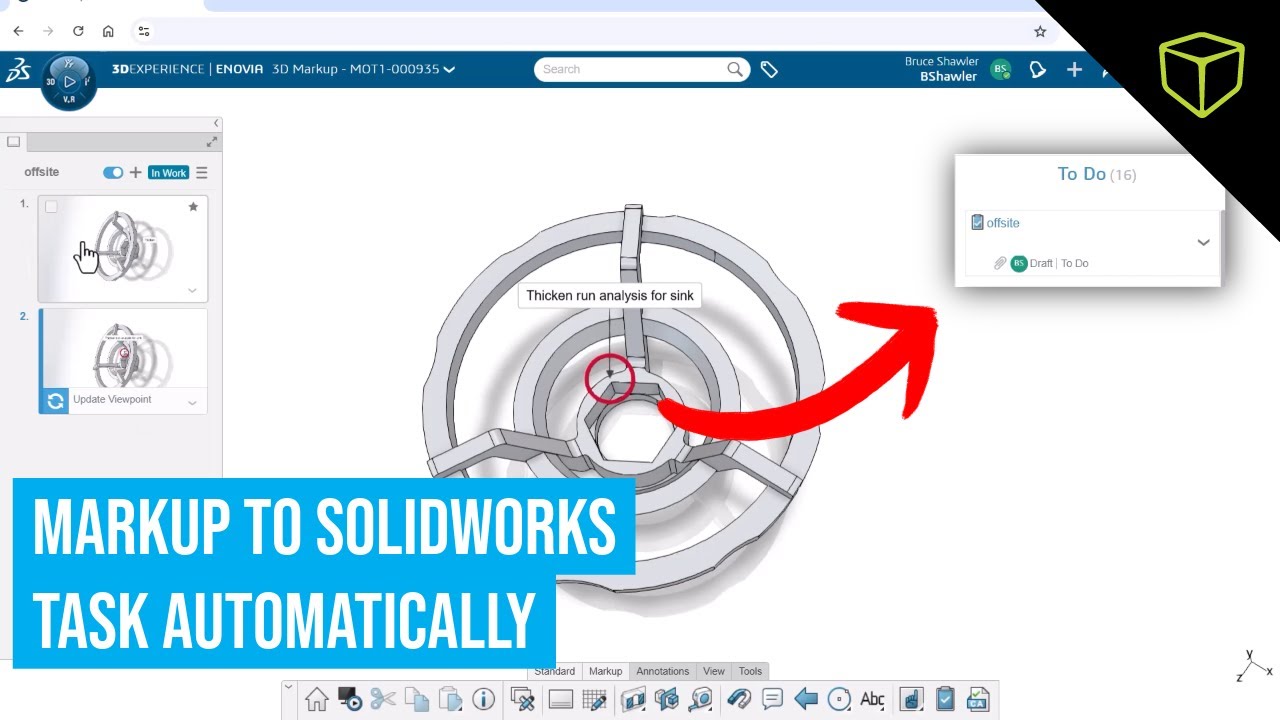
Task: Click the To Do (16) heading
Action: coord(1097,174)
